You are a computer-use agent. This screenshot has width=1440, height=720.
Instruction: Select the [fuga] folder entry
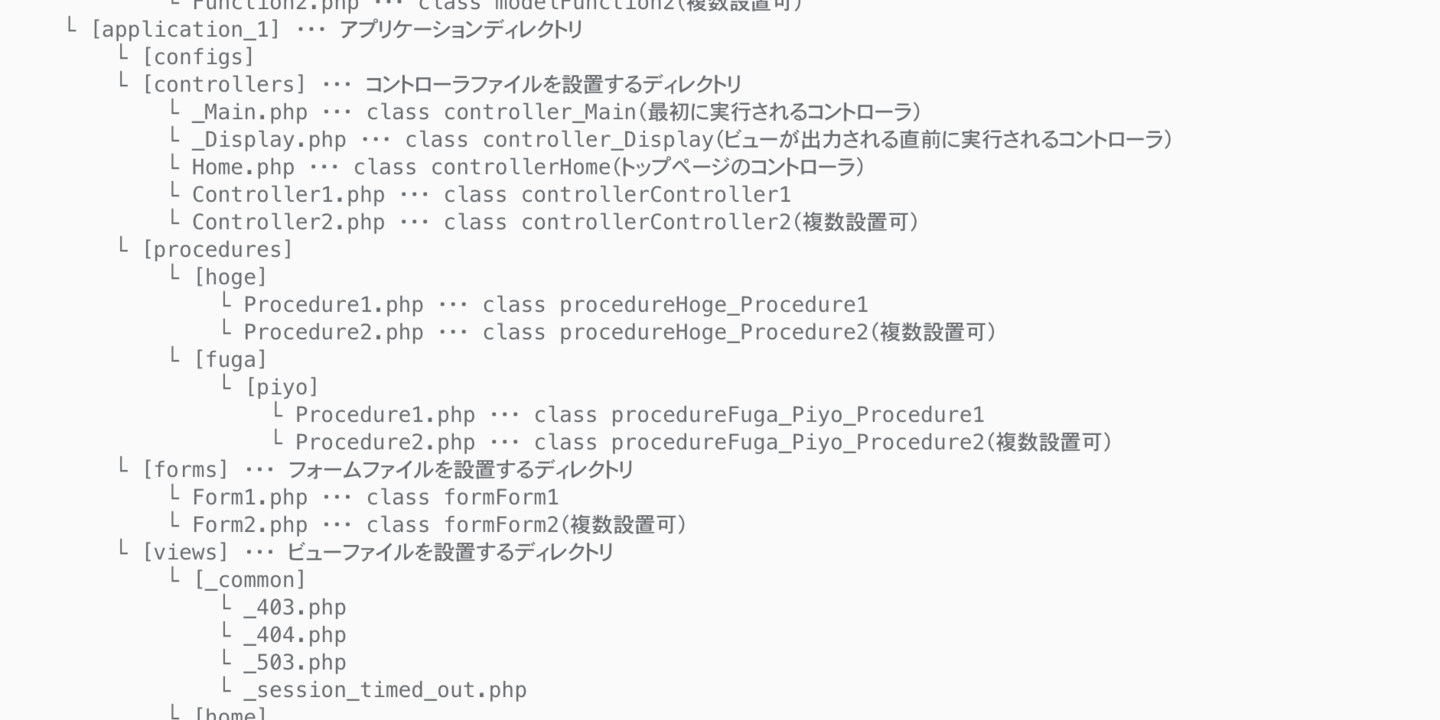tap(231, 359)
